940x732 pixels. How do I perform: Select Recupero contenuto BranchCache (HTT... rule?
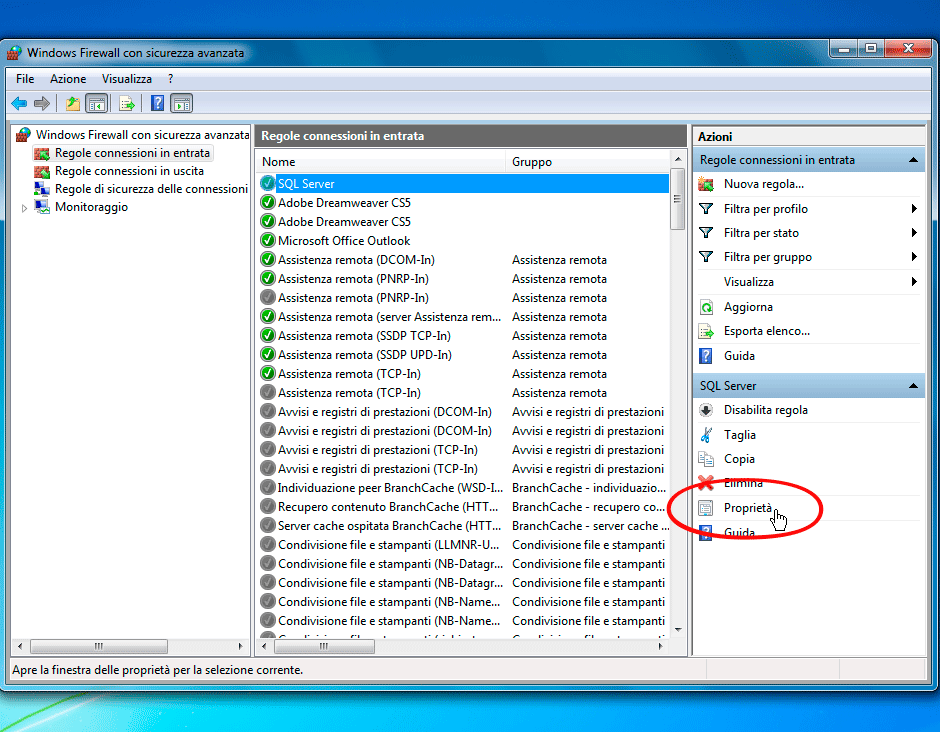388,507
